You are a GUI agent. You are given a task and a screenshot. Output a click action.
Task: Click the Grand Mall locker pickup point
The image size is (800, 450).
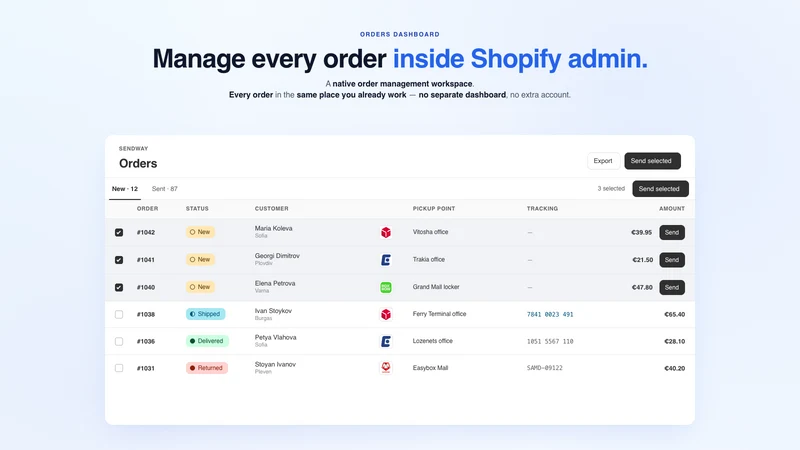point(436,287)
